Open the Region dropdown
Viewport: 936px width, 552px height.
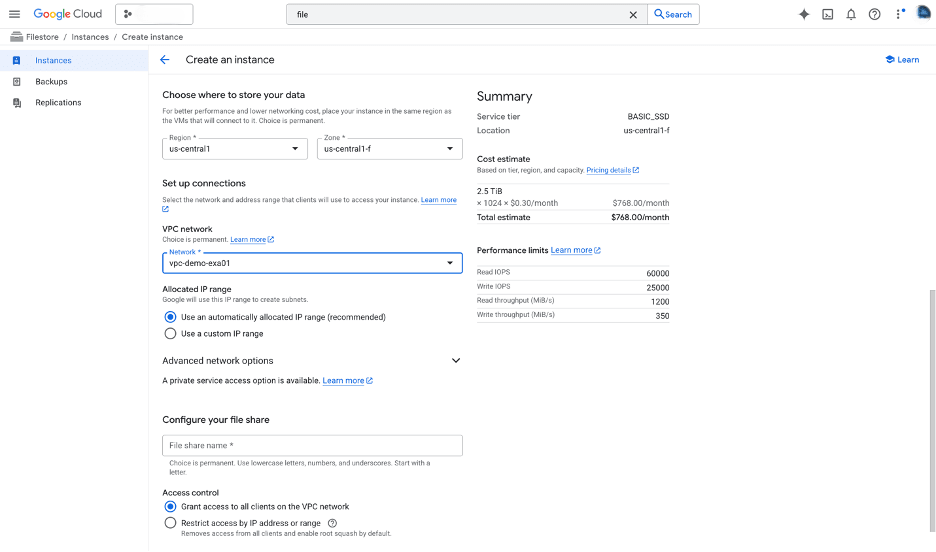point(235,149)
